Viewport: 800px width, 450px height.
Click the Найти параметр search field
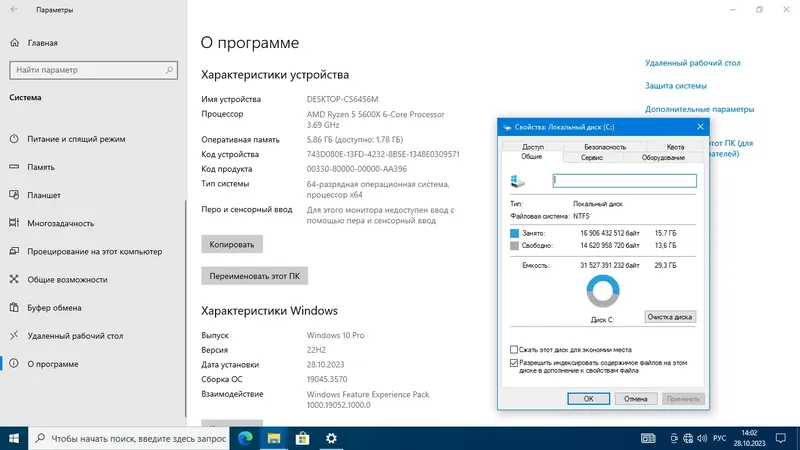point(93,70)
